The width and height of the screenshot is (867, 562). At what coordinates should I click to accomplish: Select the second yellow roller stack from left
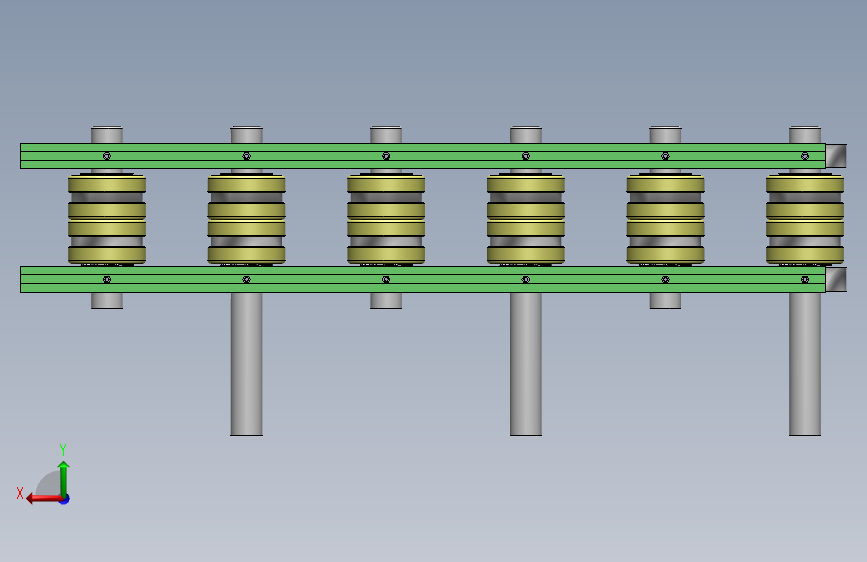(x=247, y=219)
